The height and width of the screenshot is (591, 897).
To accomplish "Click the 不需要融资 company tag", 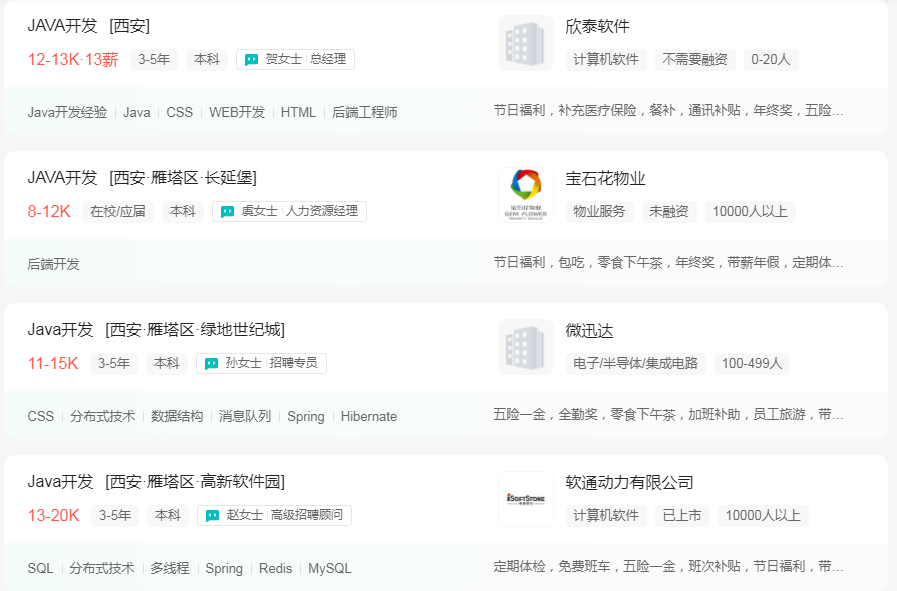I will click(x=695, y=60).
